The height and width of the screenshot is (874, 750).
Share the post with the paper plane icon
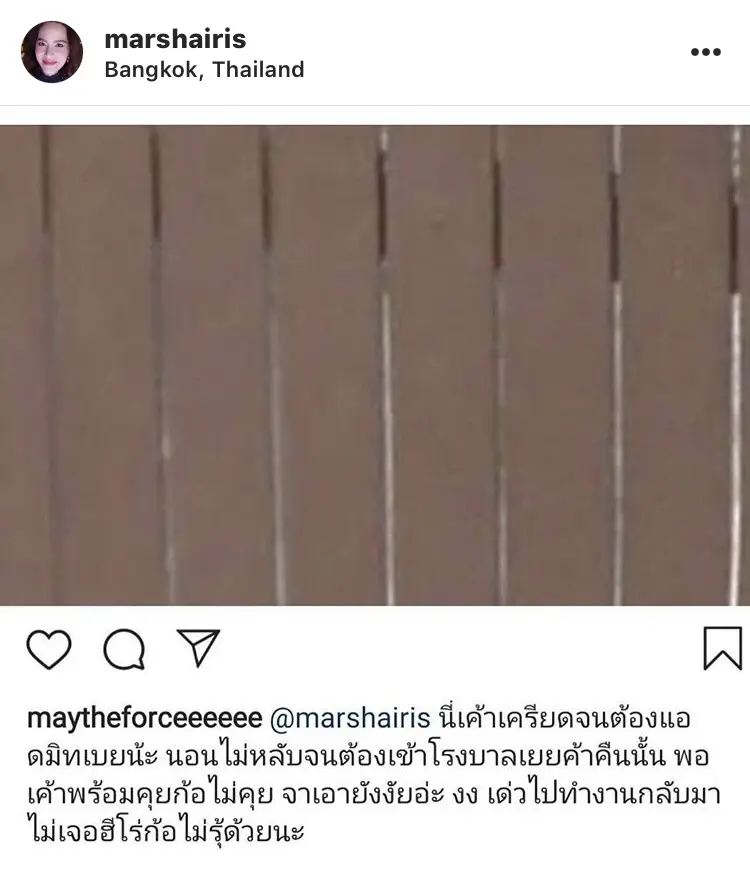[x=198, y=648]
